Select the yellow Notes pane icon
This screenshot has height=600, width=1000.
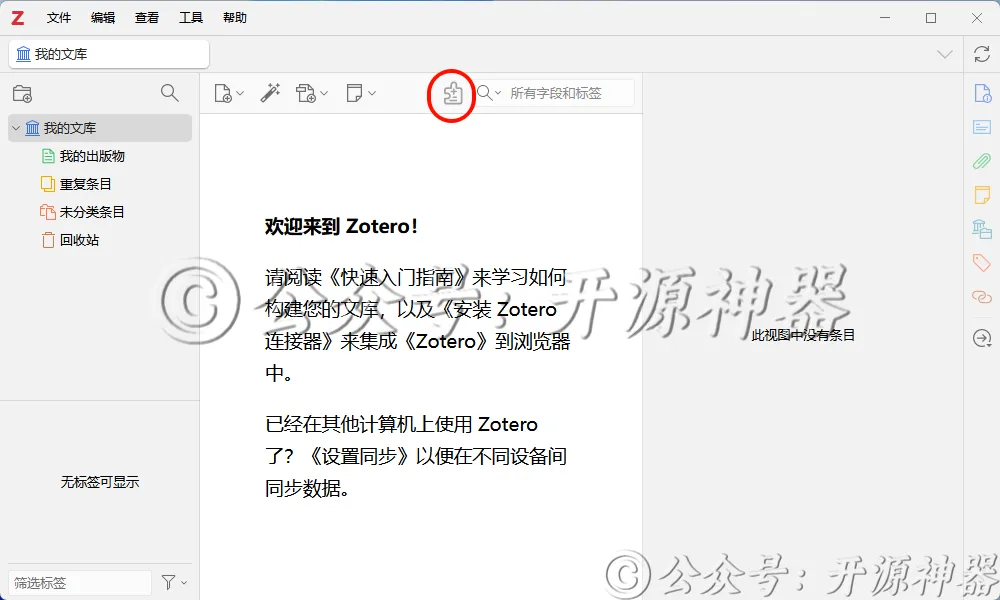(981, 197)
